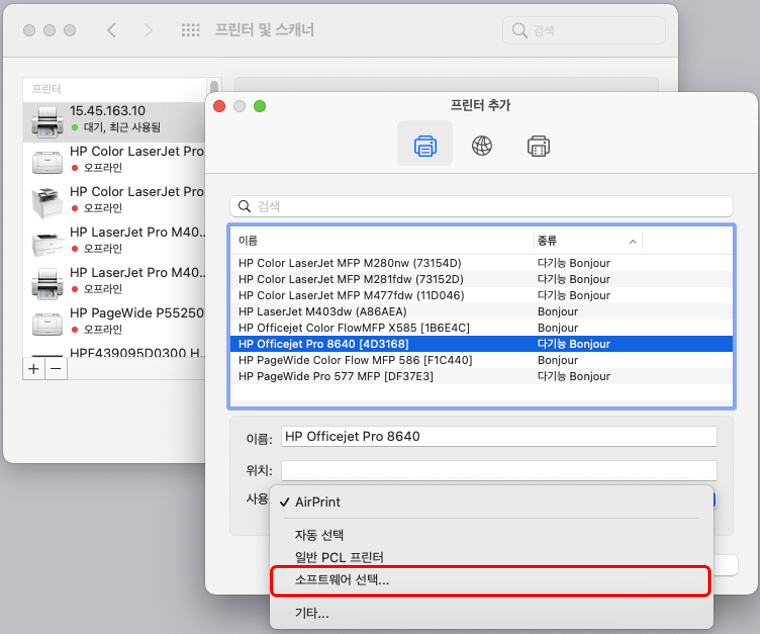Choose AirPrint from the menu
The width and height of the screenshot is (760, 634).
tap(491, 502)
